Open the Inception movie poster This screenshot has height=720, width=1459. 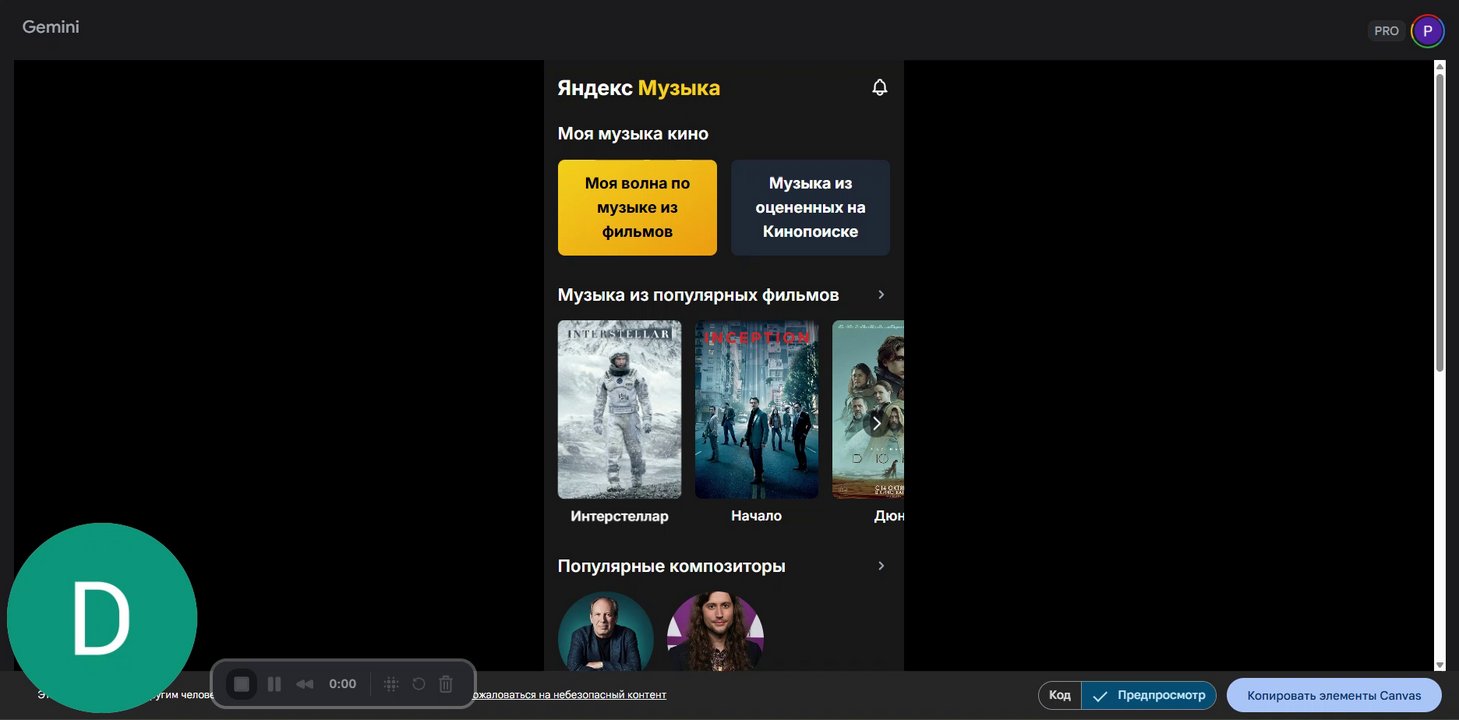pyautogui.click(x=757, y=409)
